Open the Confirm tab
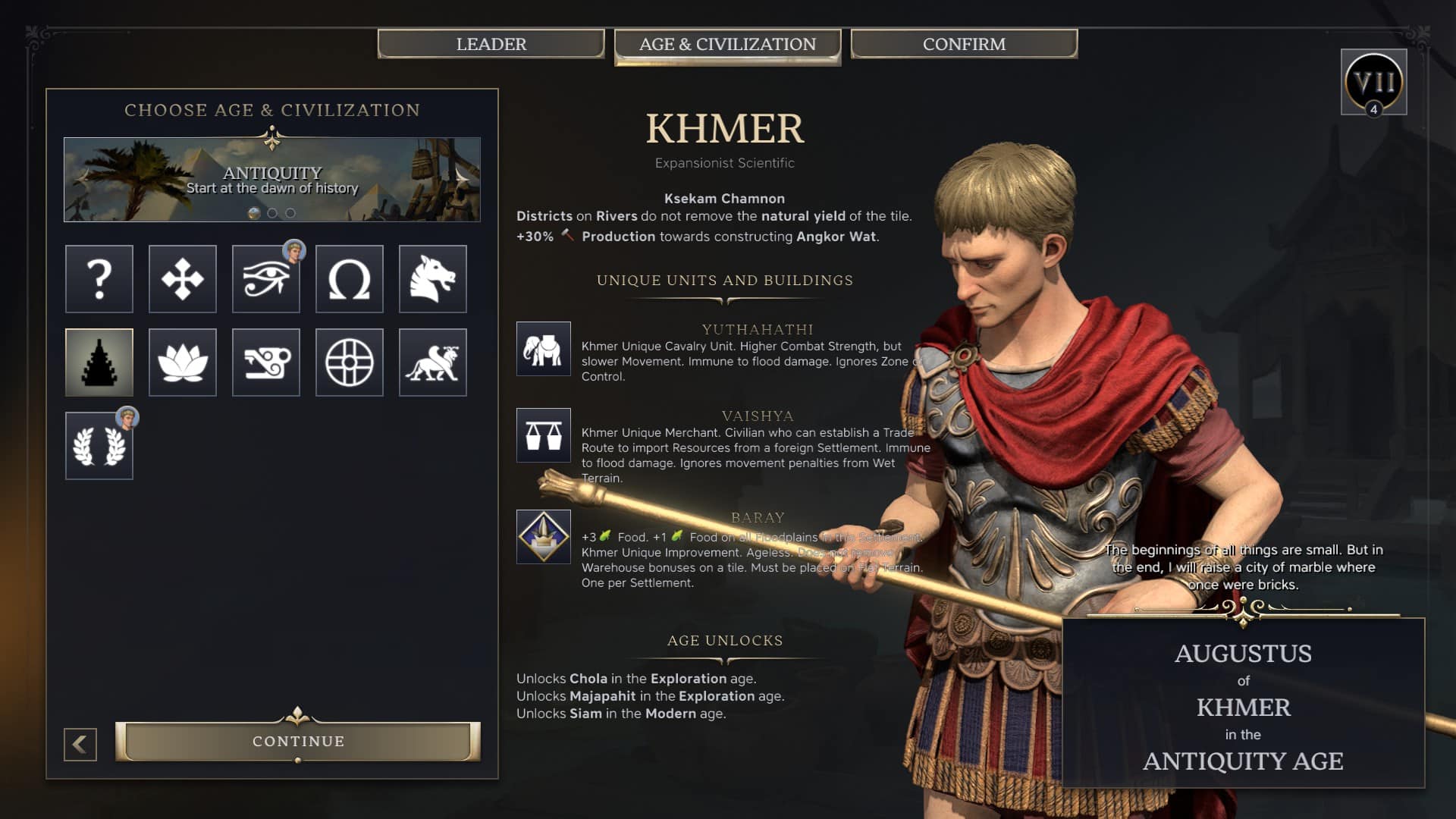The image size is (1456, 819). click(x=964, y=44)
